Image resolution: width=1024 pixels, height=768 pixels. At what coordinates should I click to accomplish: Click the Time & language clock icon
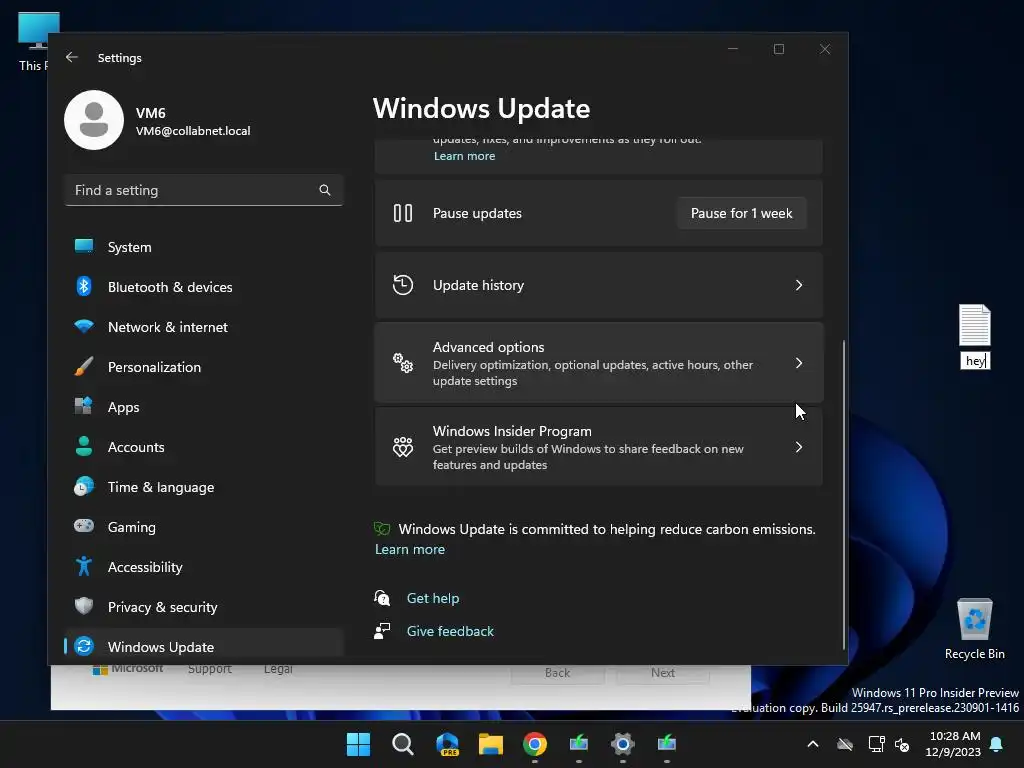(x=84, y=487)
